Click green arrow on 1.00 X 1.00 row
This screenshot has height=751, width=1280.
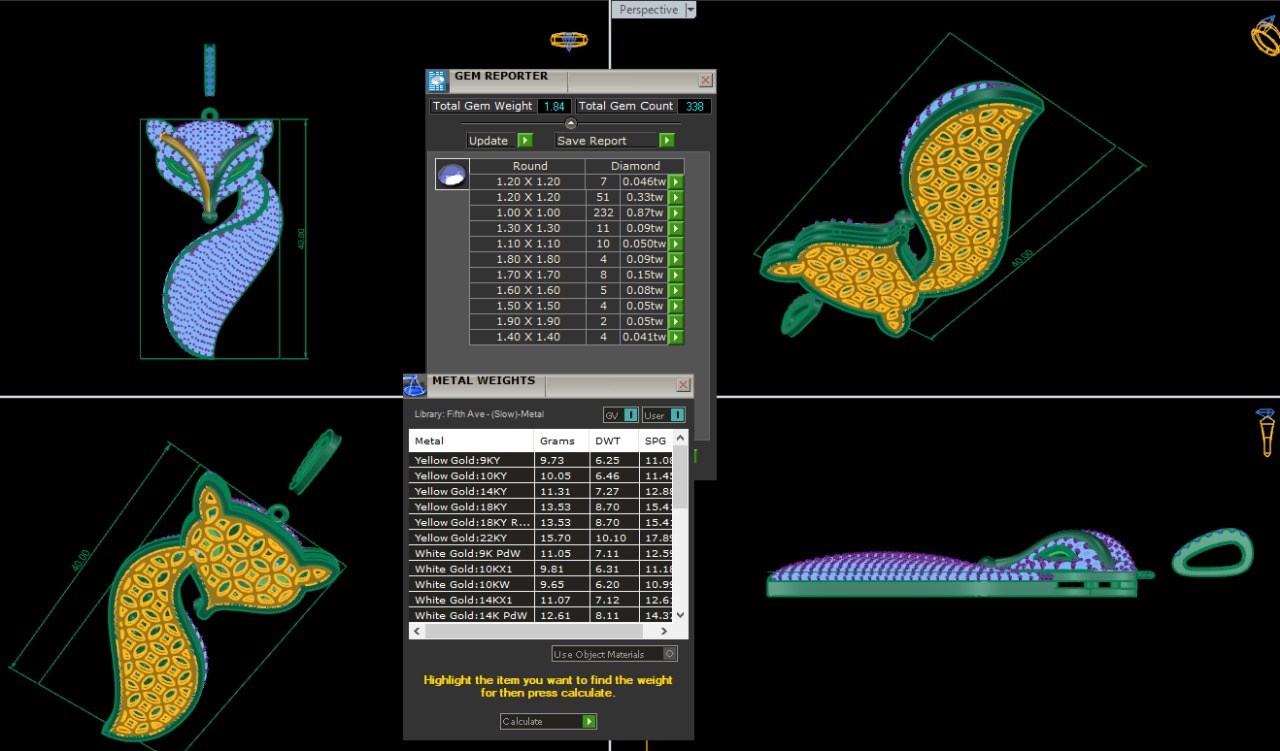click(x=676, y=213)
